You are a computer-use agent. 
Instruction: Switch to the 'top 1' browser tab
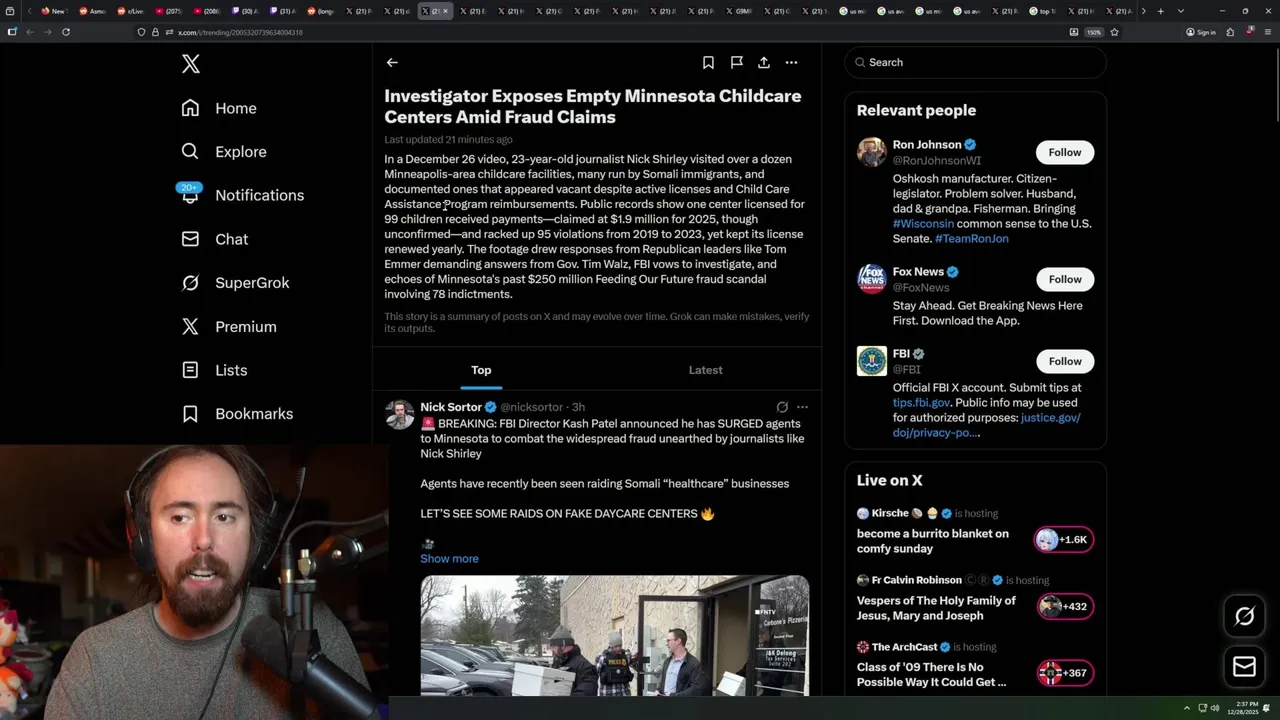tap(1044, 11)
